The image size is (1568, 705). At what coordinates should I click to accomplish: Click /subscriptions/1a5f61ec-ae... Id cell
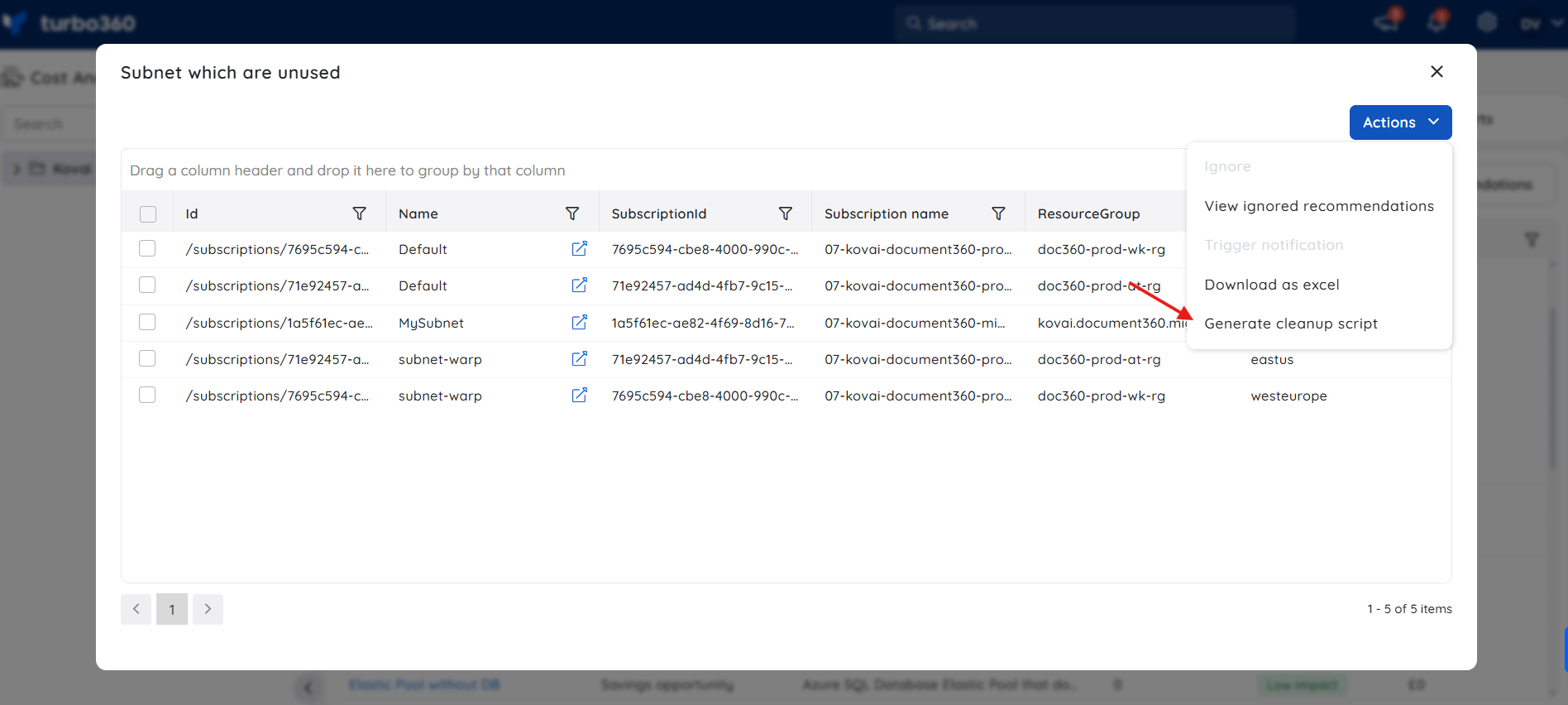pyautogui.click(x=280, y=323)
